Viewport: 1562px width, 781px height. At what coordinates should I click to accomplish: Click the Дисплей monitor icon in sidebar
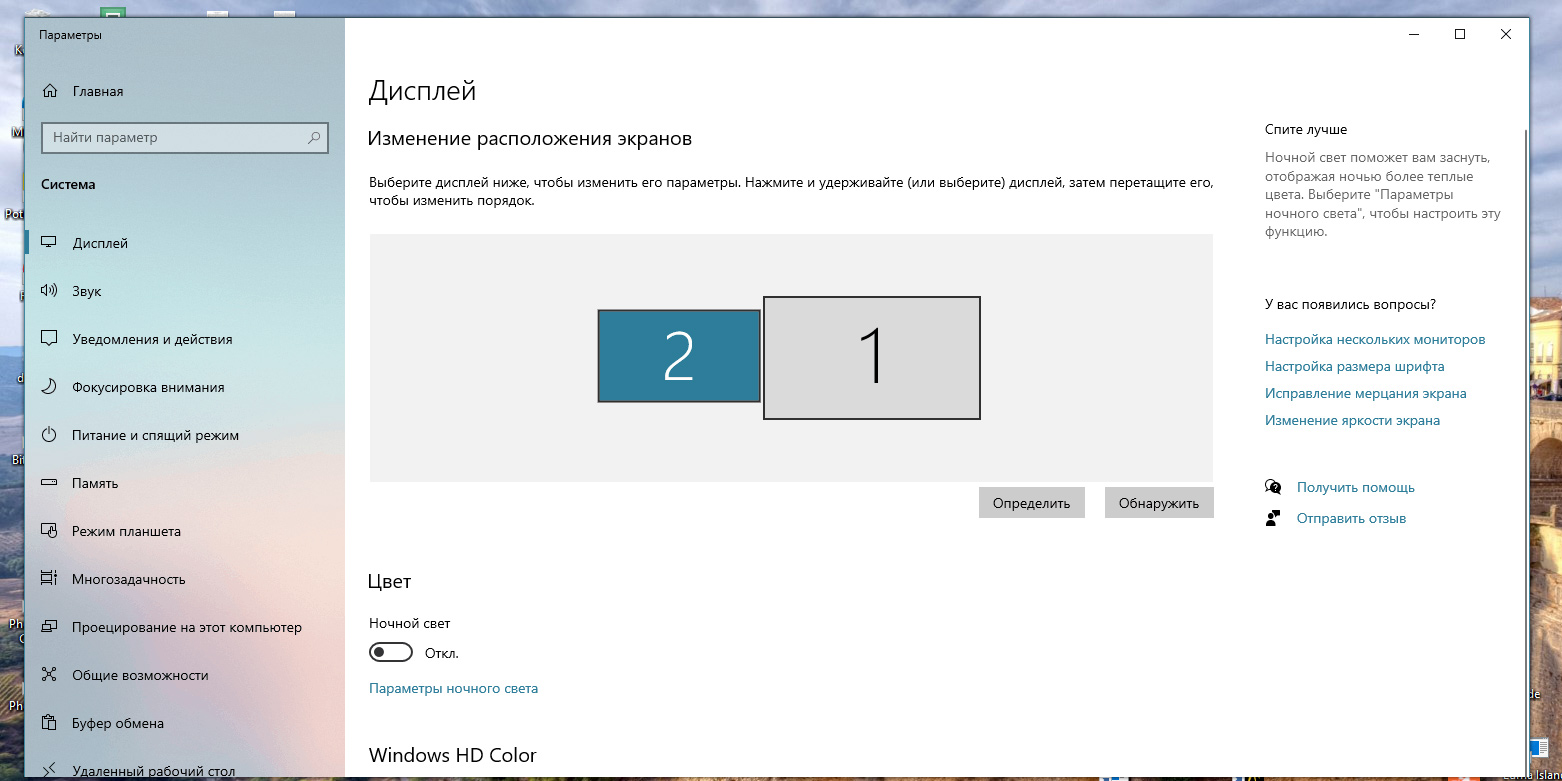click(49, 243)
